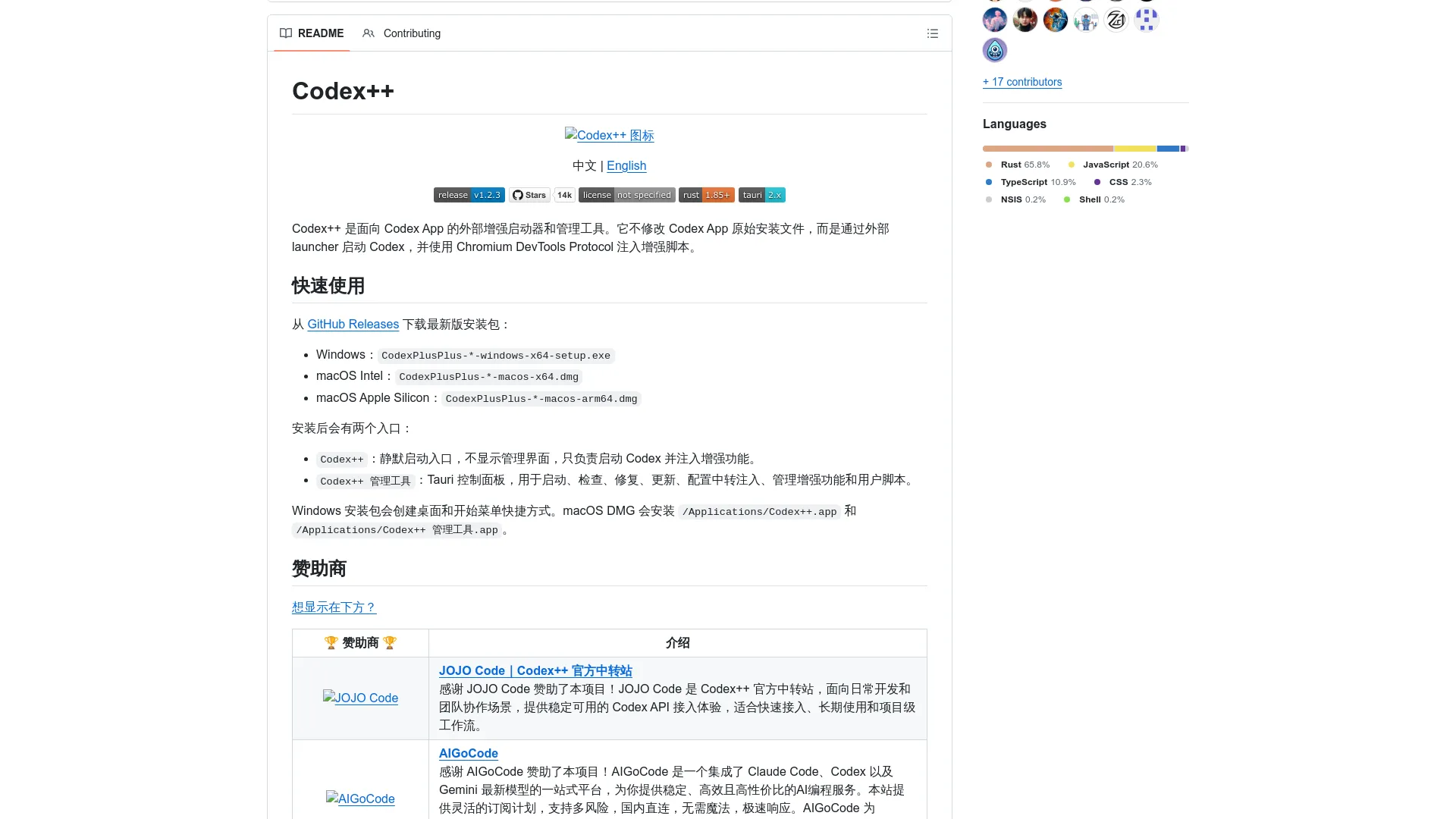
Task: Click the JOJO Code sponsor logo image
Action: (x=360, y=698)
